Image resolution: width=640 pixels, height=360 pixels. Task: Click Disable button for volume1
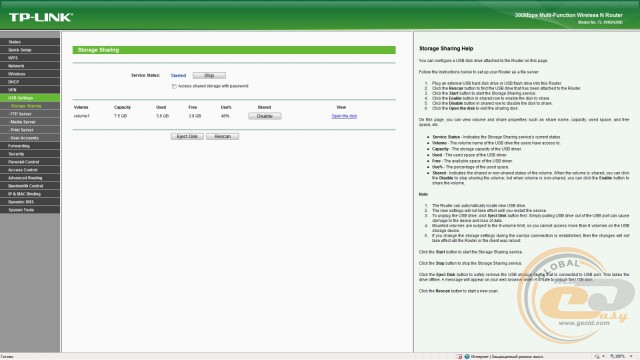click(x=264, y=116)
